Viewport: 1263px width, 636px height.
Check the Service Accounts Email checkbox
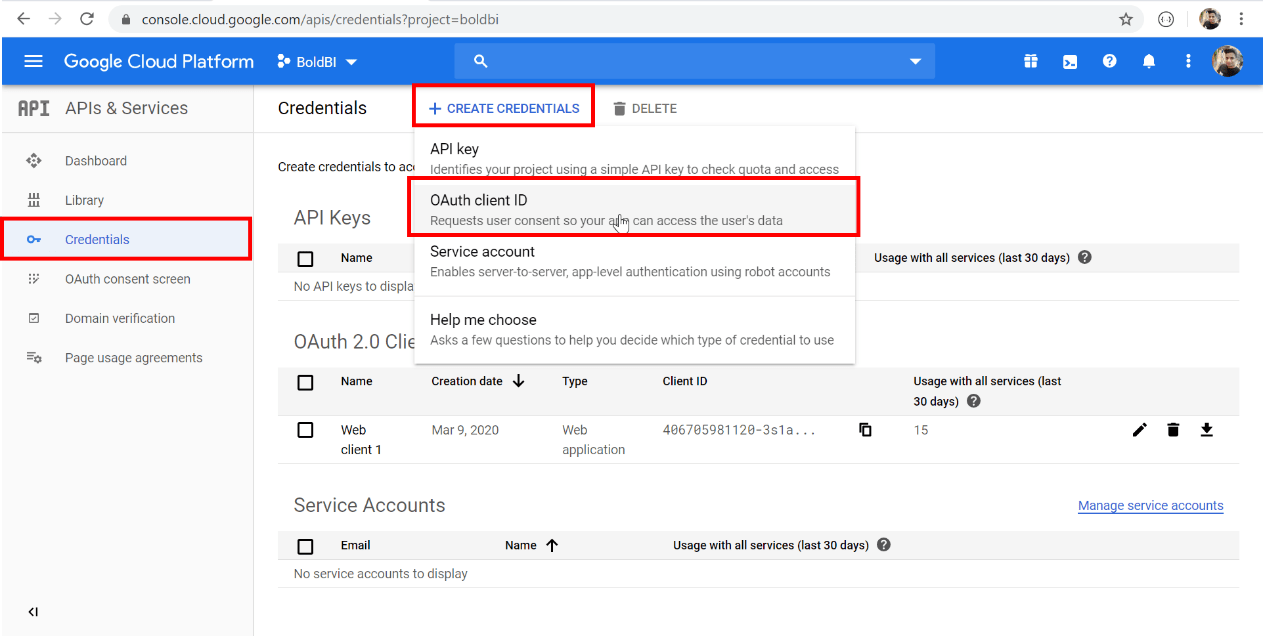pyautogui.click(x=305, y=545)
